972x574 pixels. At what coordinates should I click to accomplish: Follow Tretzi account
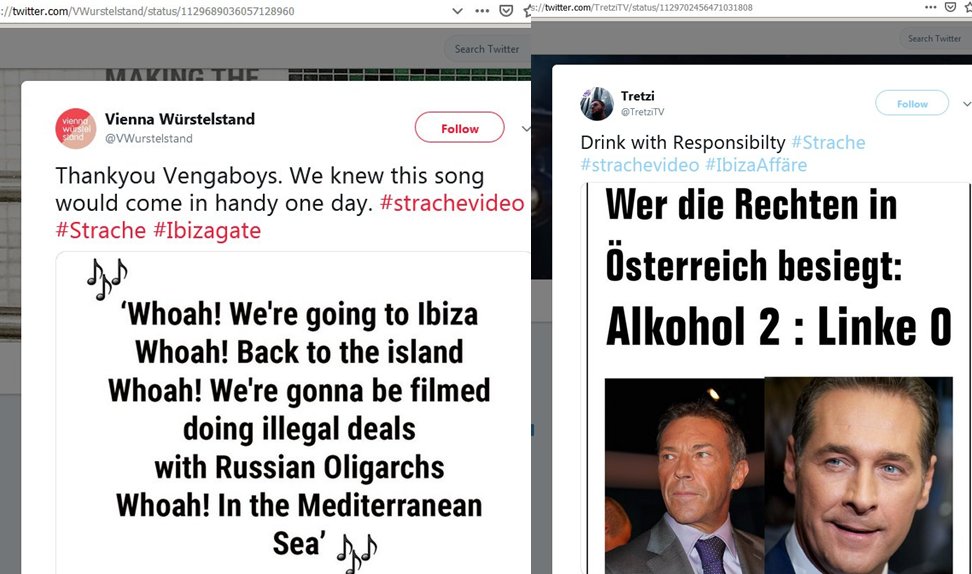coord(912,104)
